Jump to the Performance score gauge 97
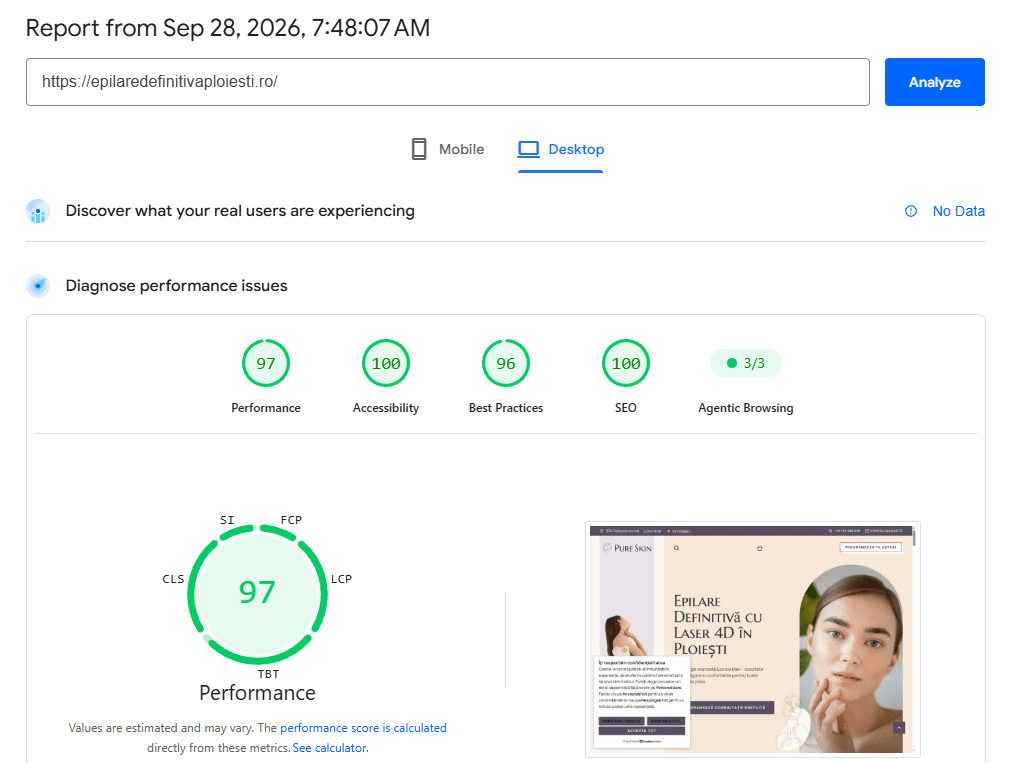Image resolution: width=1010 pixels, height=763 pixels. tap(266, 363)
